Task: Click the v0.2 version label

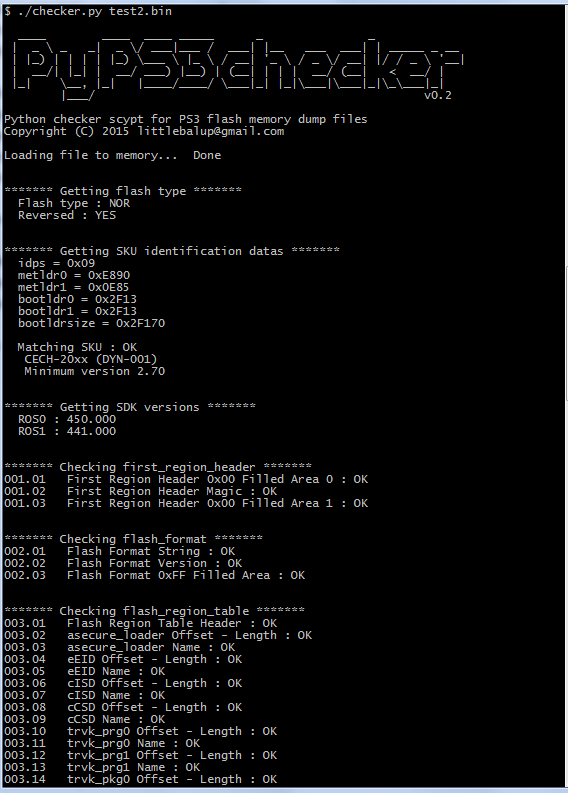Action: click(438, 95)
